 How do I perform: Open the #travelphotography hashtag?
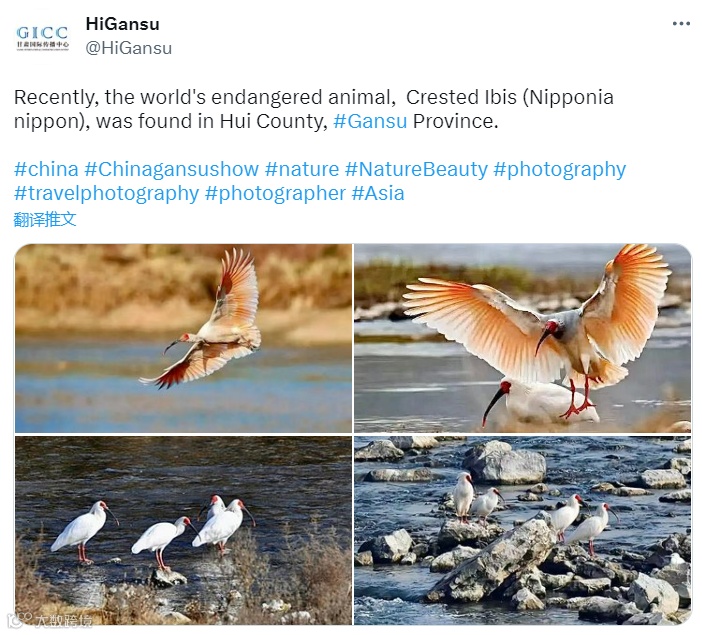tap(107, 194)
